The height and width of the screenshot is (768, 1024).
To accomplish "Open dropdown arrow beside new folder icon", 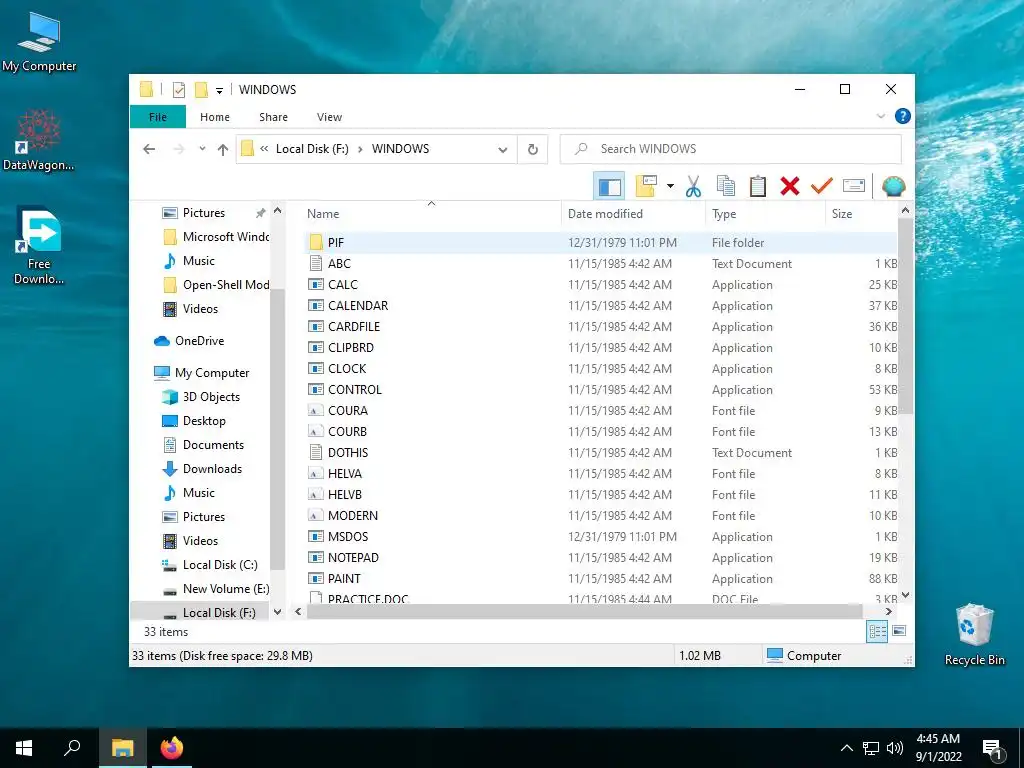I will click(670, 187).
